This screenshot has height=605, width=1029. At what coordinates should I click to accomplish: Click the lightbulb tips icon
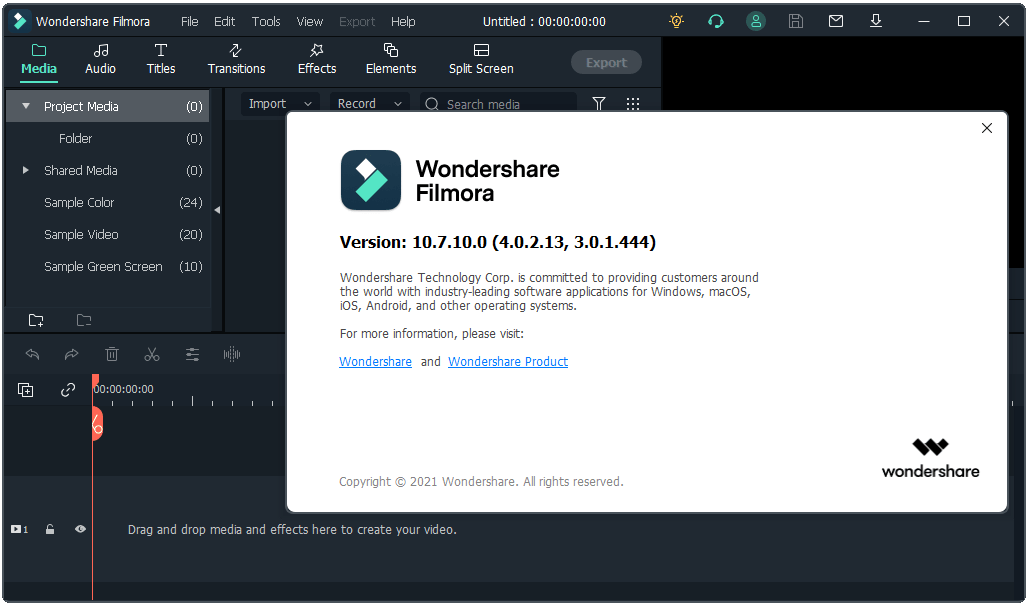(x=677, y=21)
